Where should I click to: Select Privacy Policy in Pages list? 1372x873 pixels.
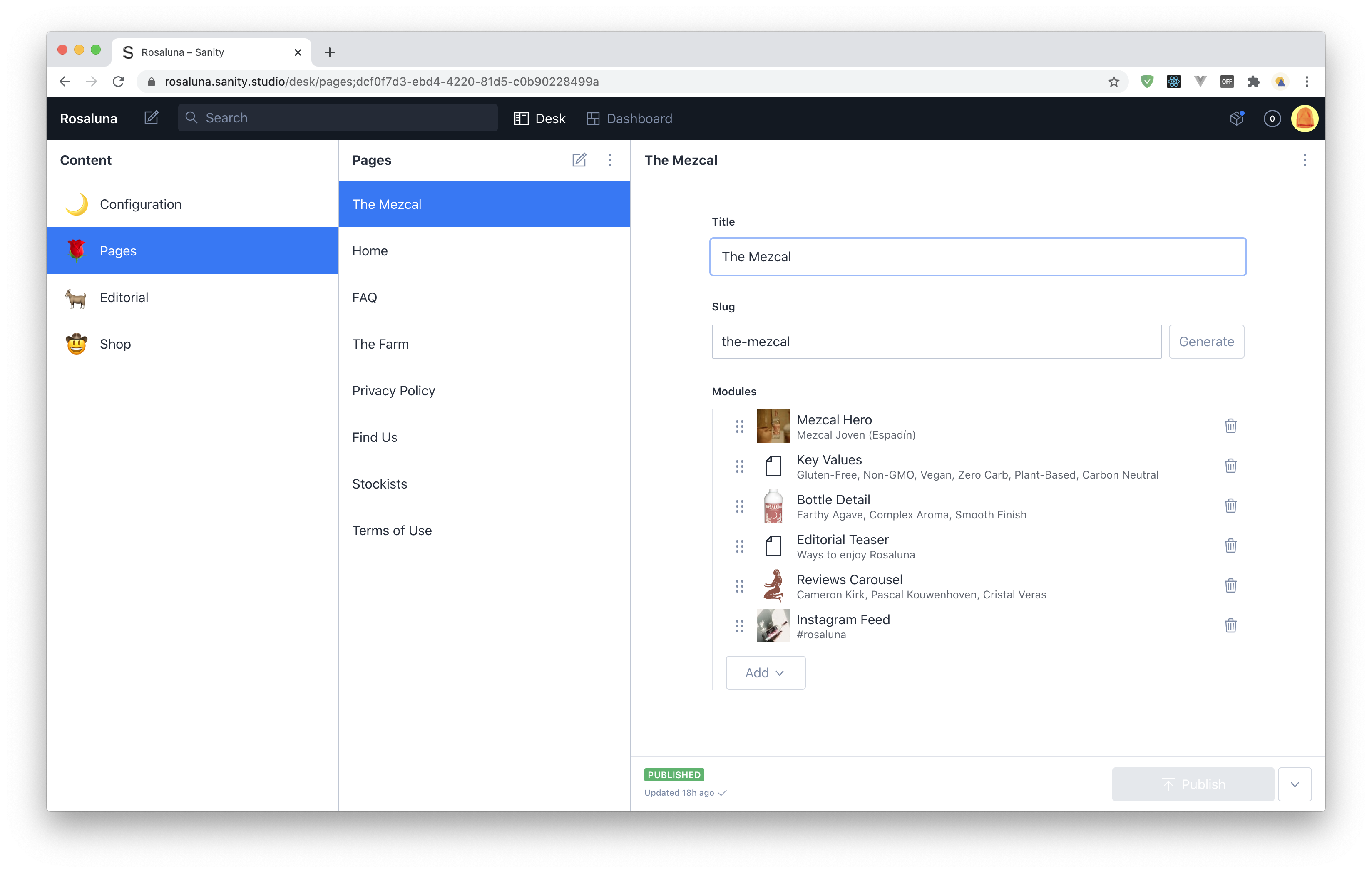pos(393,391)
